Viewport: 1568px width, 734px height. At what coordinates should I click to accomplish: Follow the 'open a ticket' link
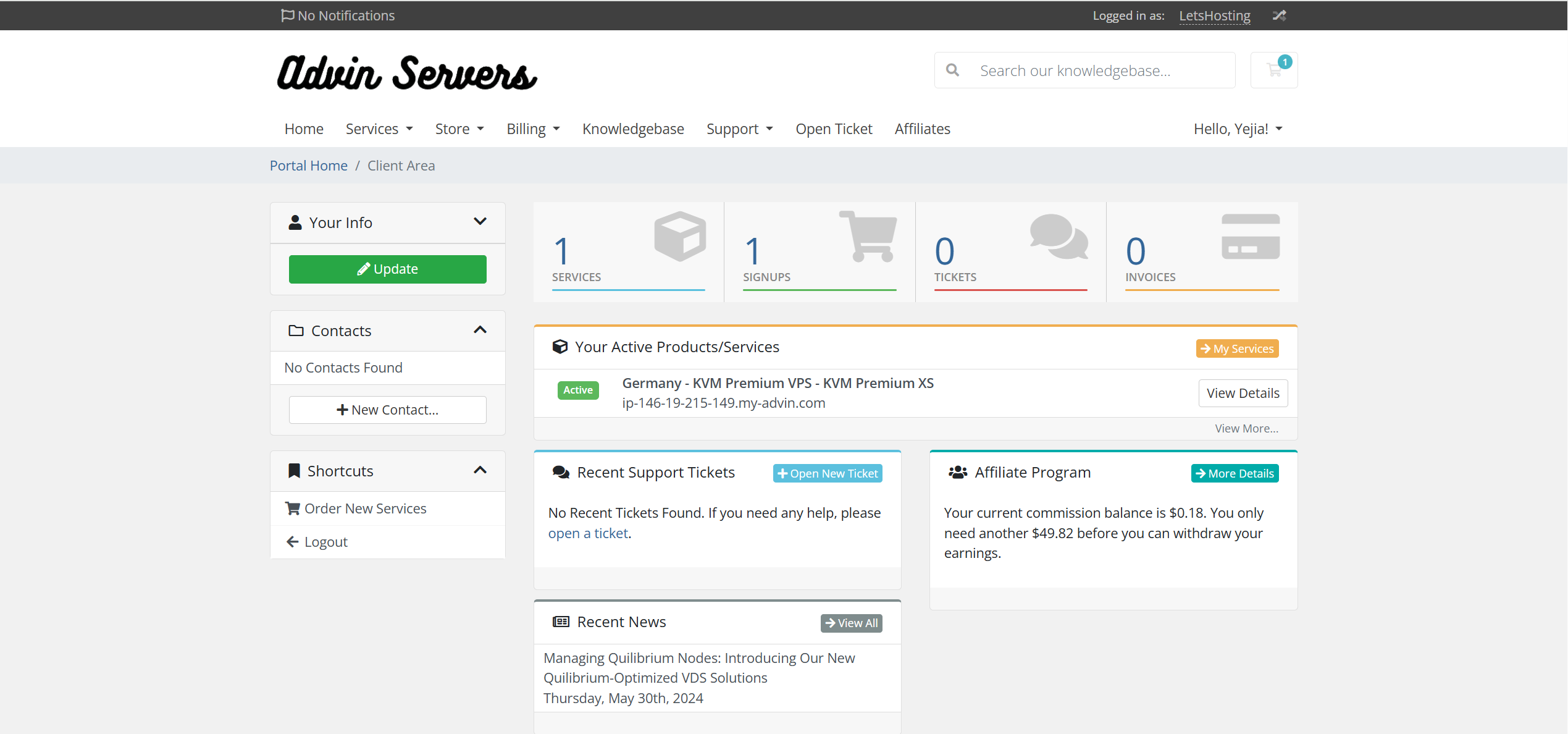click(x=588, y=533)
